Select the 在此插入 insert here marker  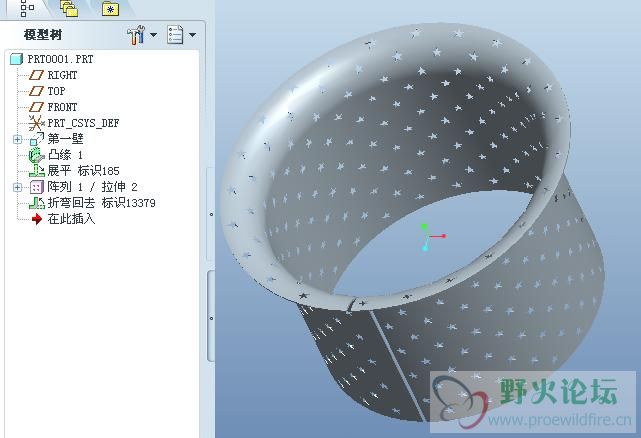click(x=72, y=219)
